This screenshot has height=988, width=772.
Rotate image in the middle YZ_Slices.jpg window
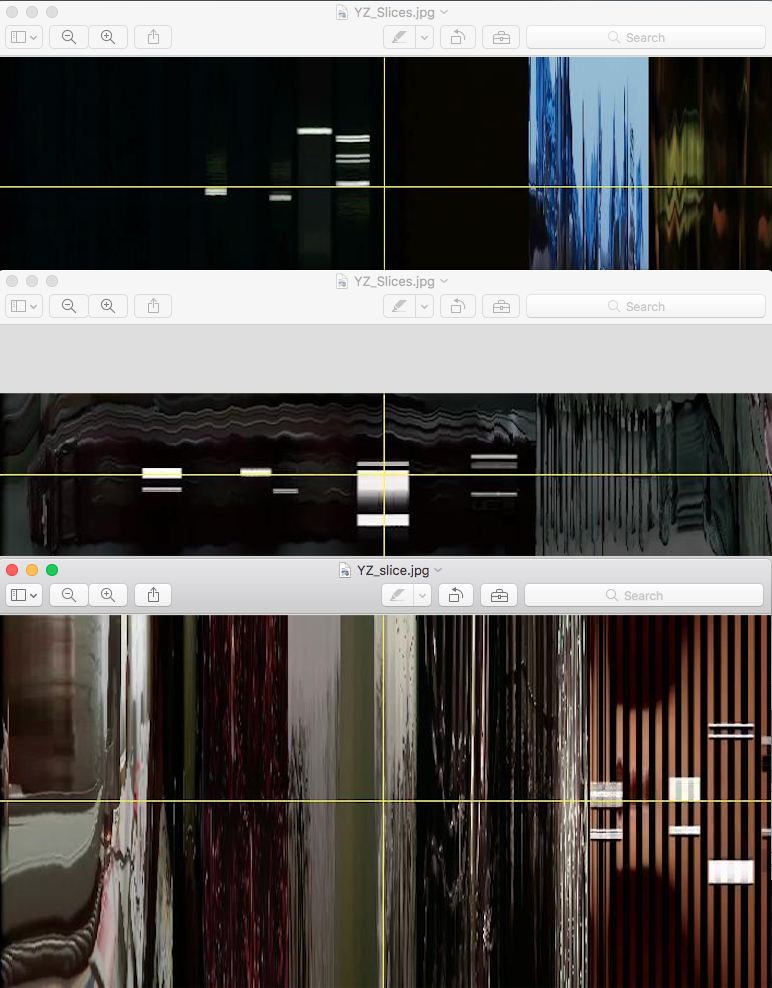click(458, 306)
